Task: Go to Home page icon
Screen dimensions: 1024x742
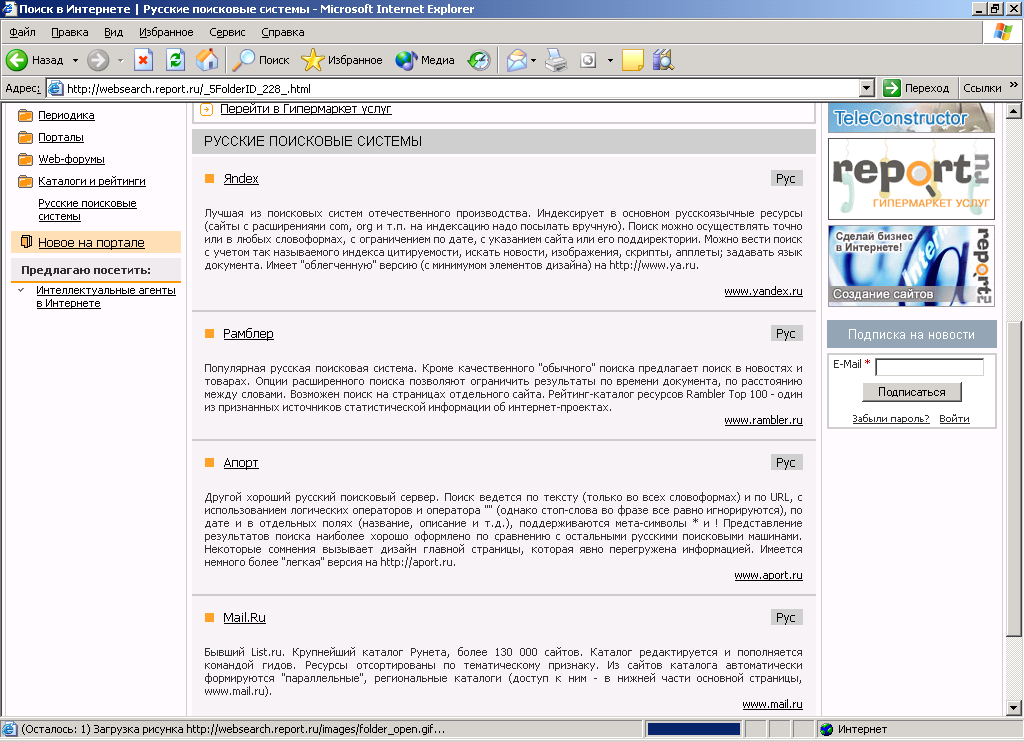Action: click(x=207, y=60)
